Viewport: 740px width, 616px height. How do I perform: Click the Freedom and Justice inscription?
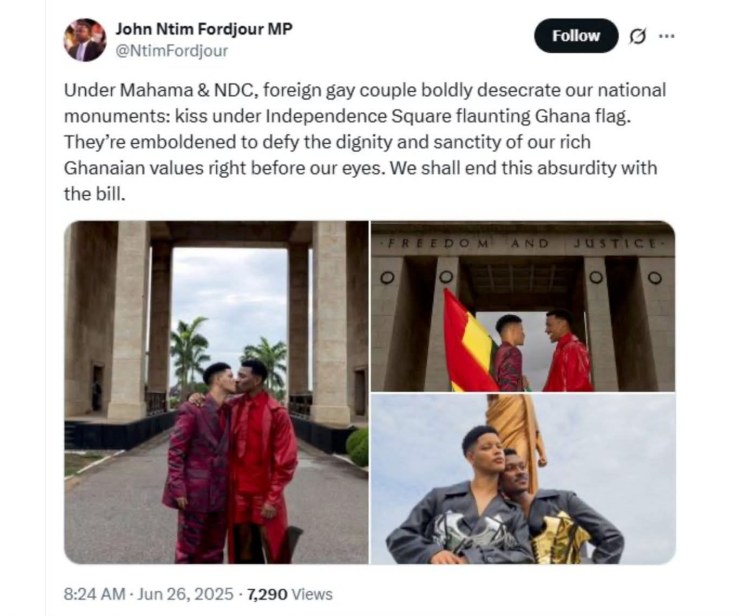tap(523, 244)
